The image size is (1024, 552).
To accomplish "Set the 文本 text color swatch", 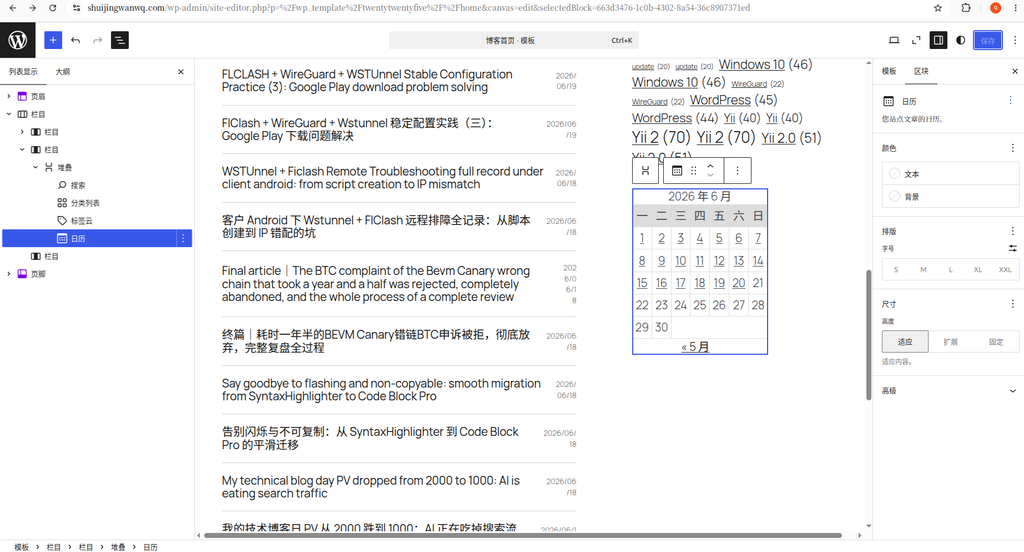I will pyautogui.click(x=950, y=174).
